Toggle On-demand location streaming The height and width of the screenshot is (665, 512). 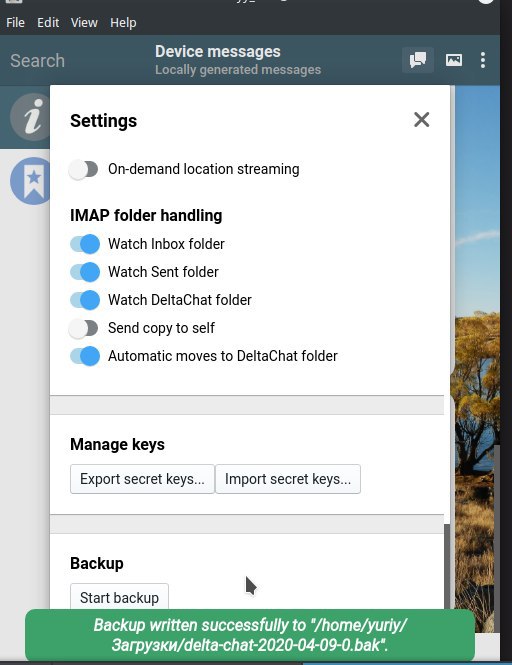[84, 169]
